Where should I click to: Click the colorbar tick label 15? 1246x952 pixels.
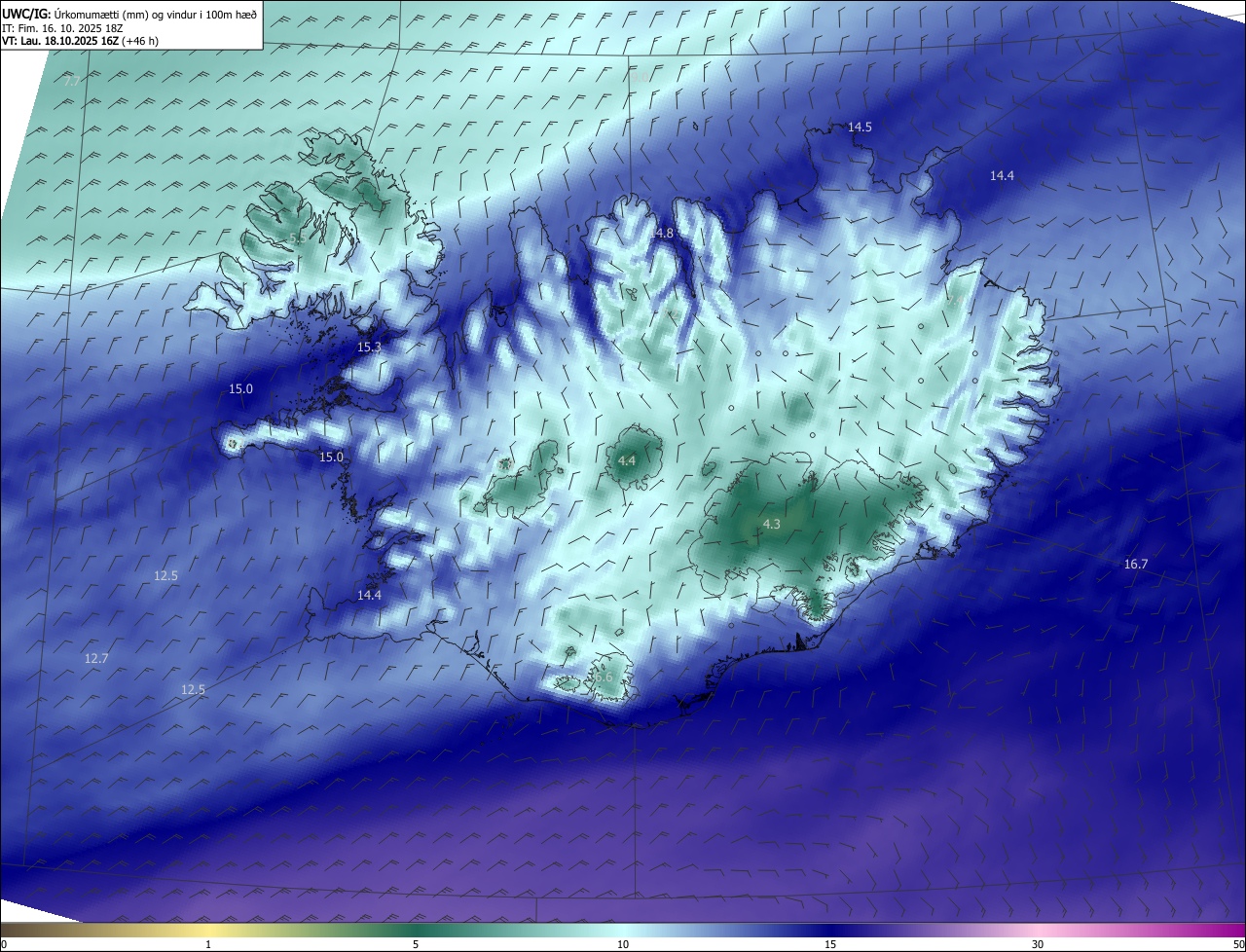pyautogui.click(x=830, y=944)
